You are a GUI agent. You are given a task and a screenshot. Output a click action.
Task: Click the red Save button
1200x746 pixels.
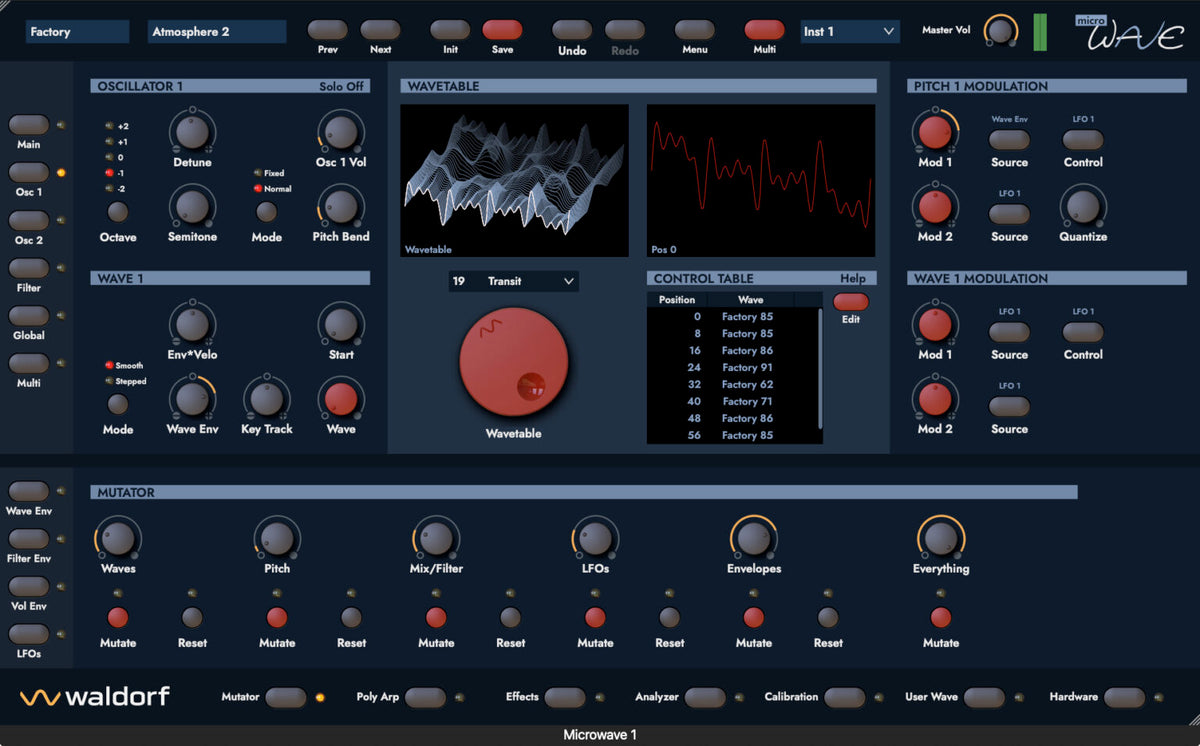502,30
